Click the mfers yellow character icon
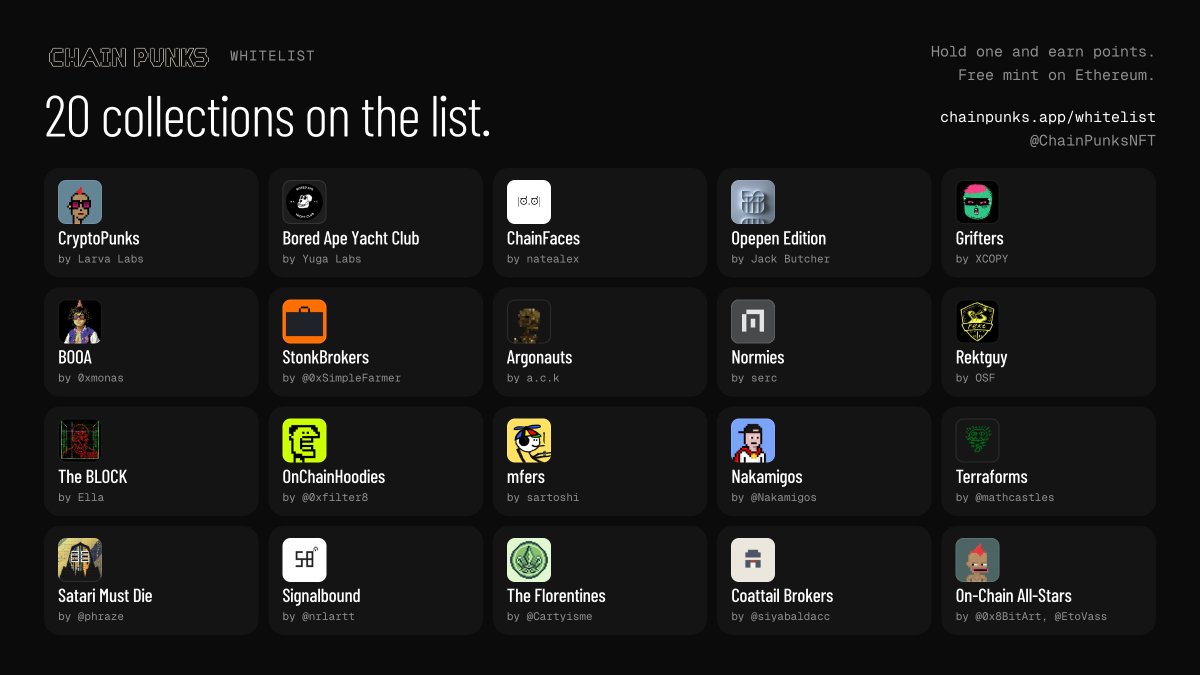Image resolution: width=1200 pixels, height=675 pixels. pos(529,440)
